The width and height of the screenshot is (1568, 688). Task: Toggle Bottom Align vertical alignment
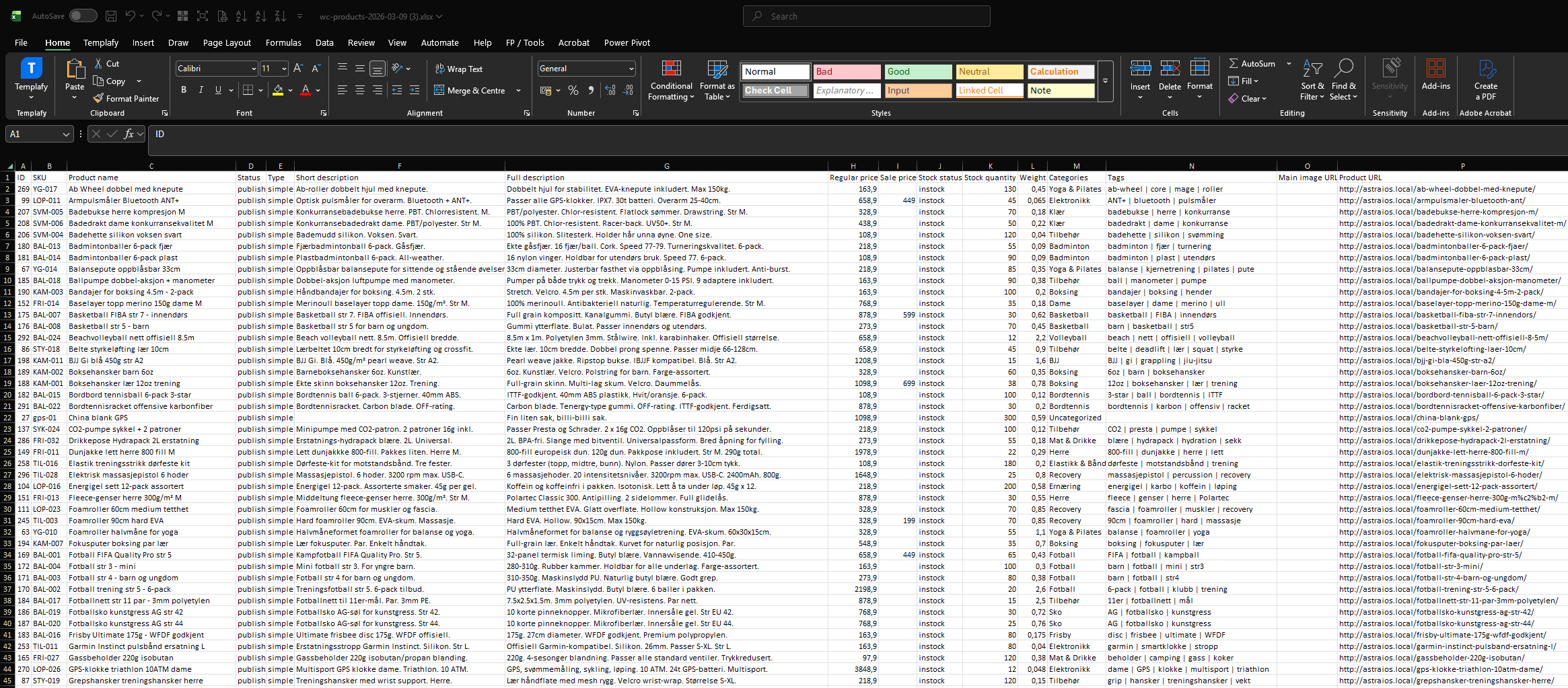(378, 69)
